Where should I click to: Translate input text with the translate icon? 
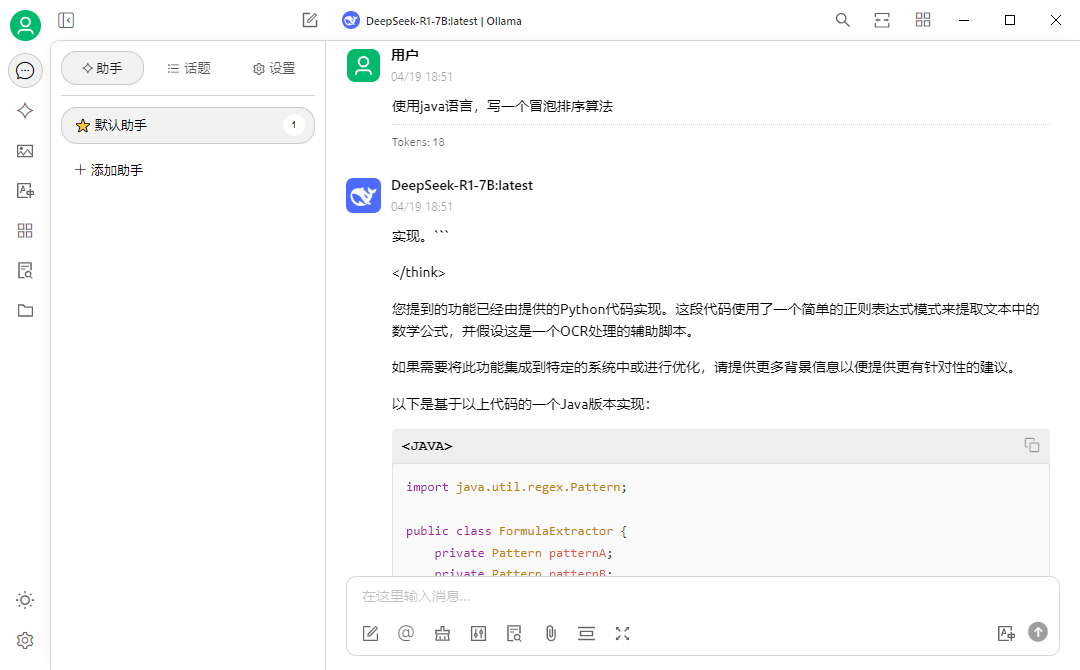click(x=1006, y=634)
